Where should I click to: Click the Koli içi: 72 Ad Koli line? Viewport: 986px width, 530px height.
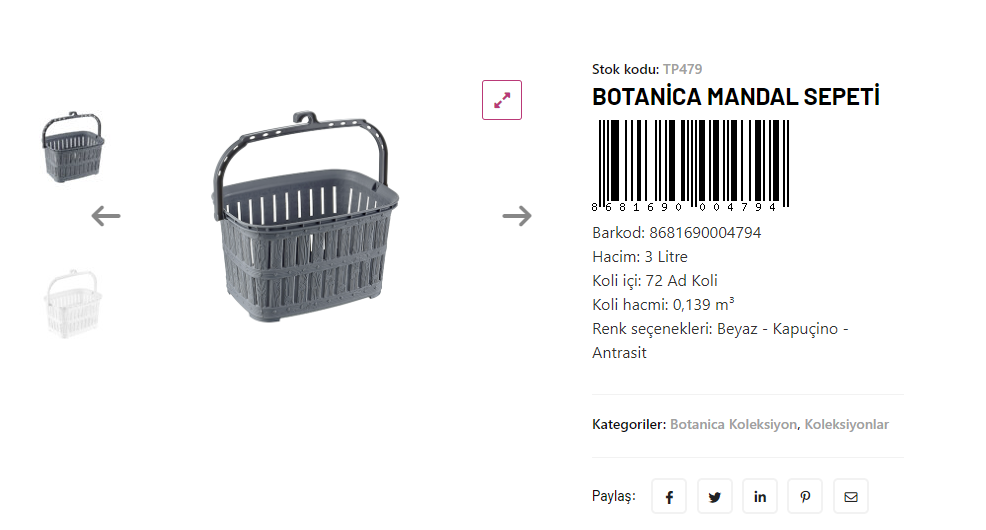654,281
